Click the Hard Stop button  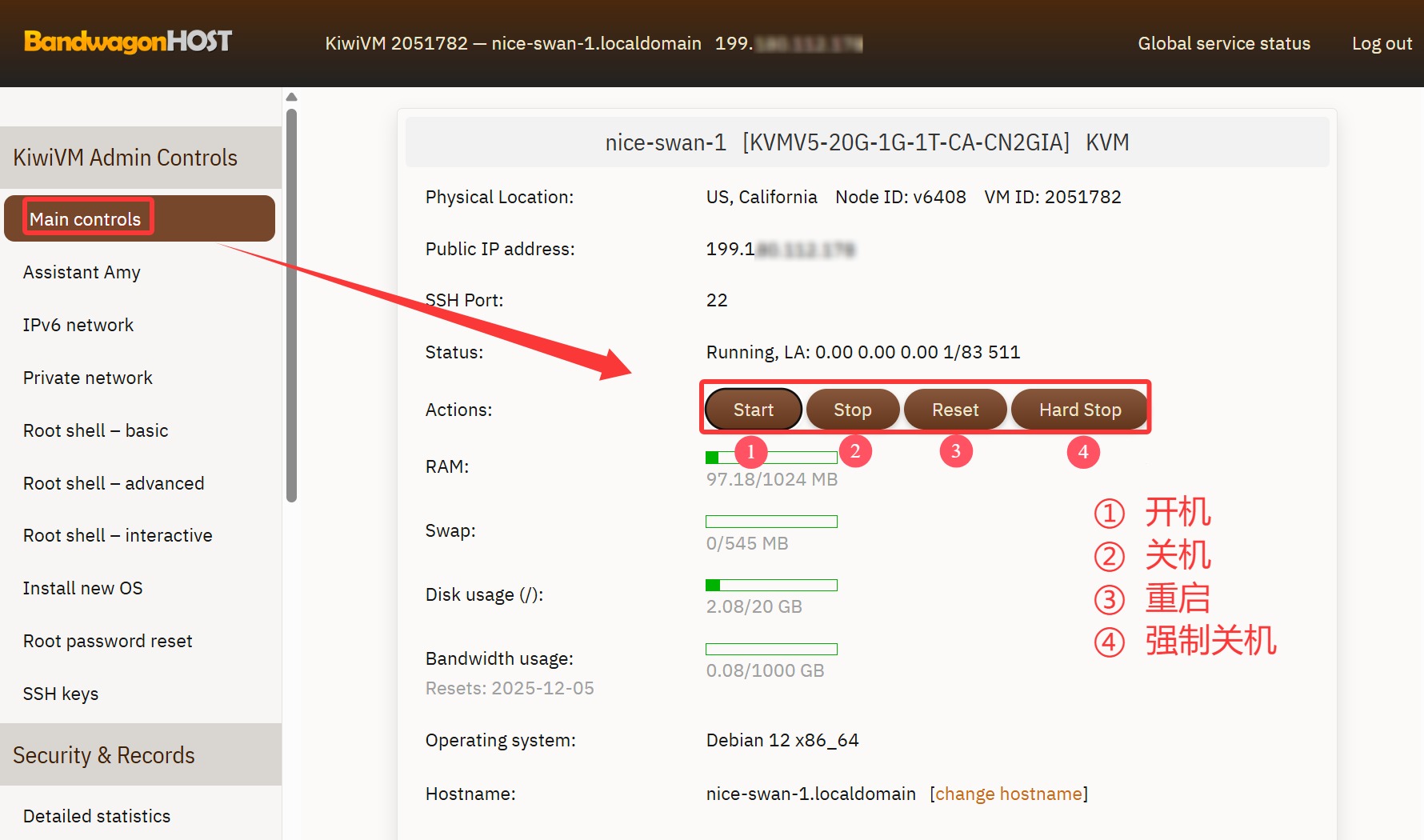(x=1079, y=410)
